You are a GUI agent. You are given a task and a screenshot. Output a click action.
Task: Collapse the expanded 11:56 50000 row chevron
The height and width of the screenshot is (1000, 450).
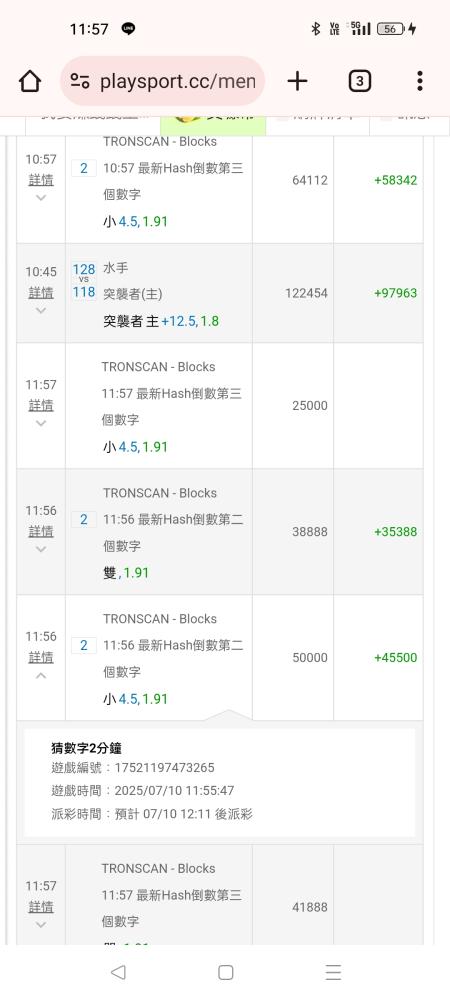(x=41, y=675)
